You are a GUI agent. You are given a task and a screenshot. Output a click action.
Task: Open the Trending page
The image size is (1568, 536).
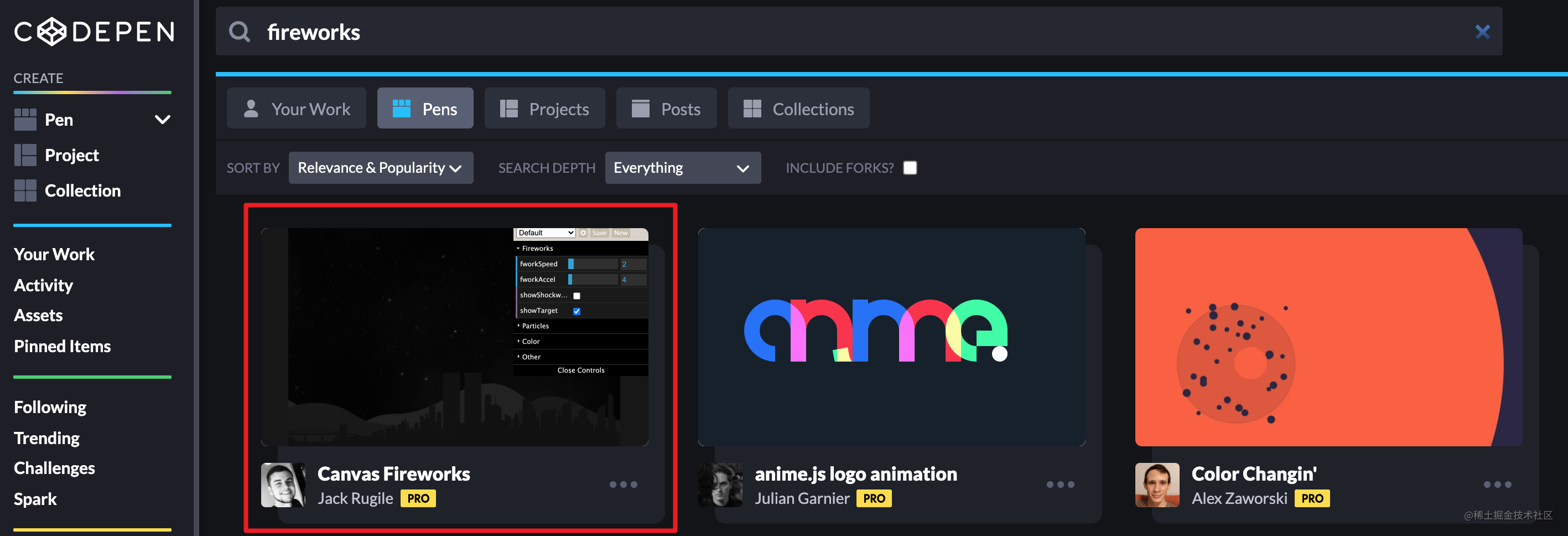coord(47,438)
